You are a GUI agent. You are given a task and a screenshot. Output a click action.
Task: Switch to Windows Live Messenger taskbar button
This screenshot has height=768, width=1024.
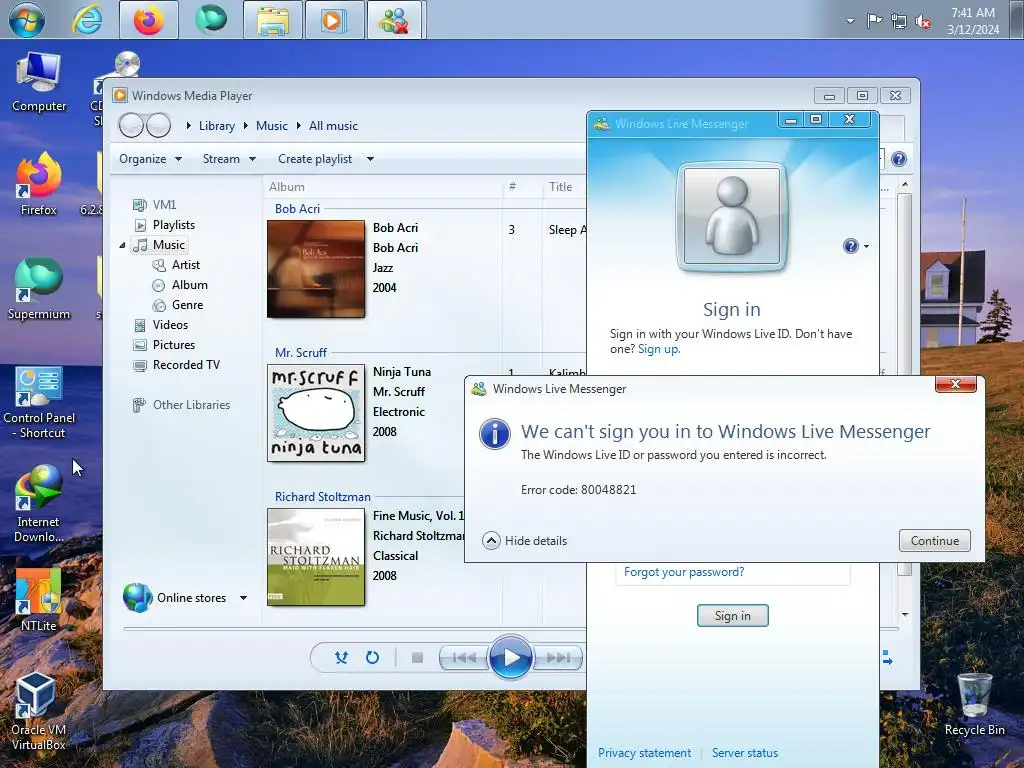tap(394, 20)
